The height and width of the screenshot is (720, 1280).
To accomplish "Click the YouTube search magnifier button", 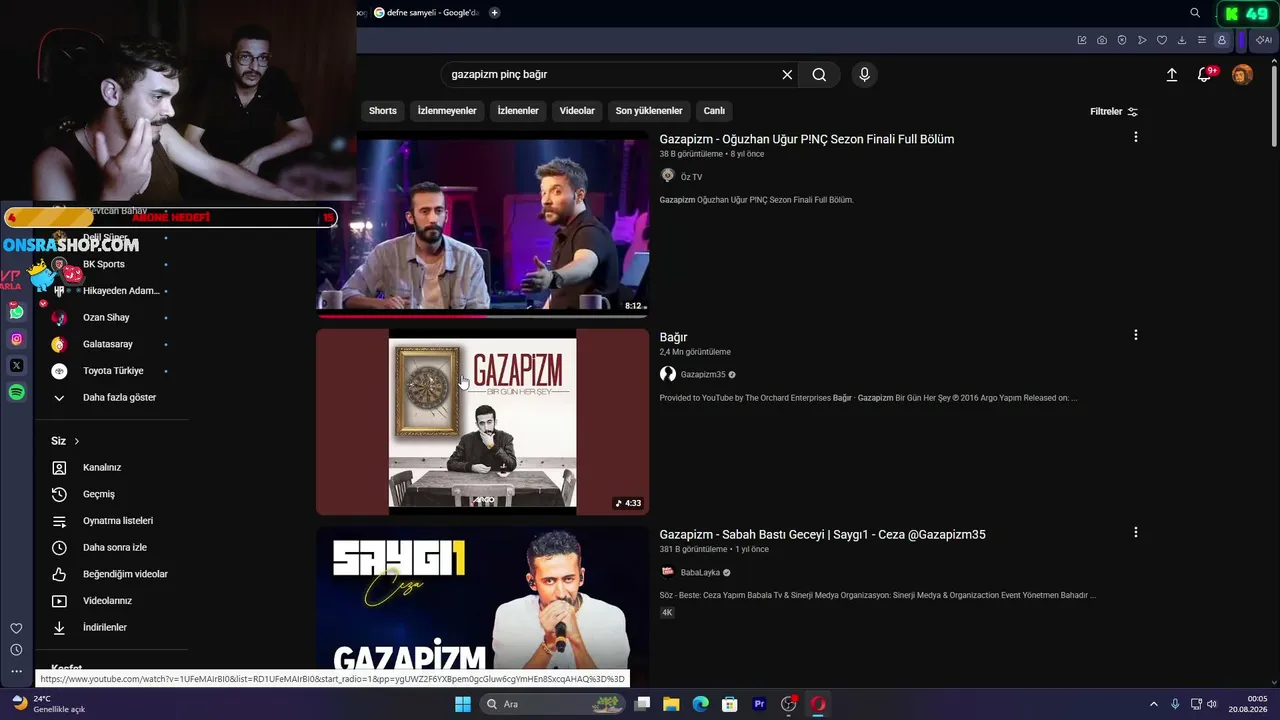I will pos(819,75).
